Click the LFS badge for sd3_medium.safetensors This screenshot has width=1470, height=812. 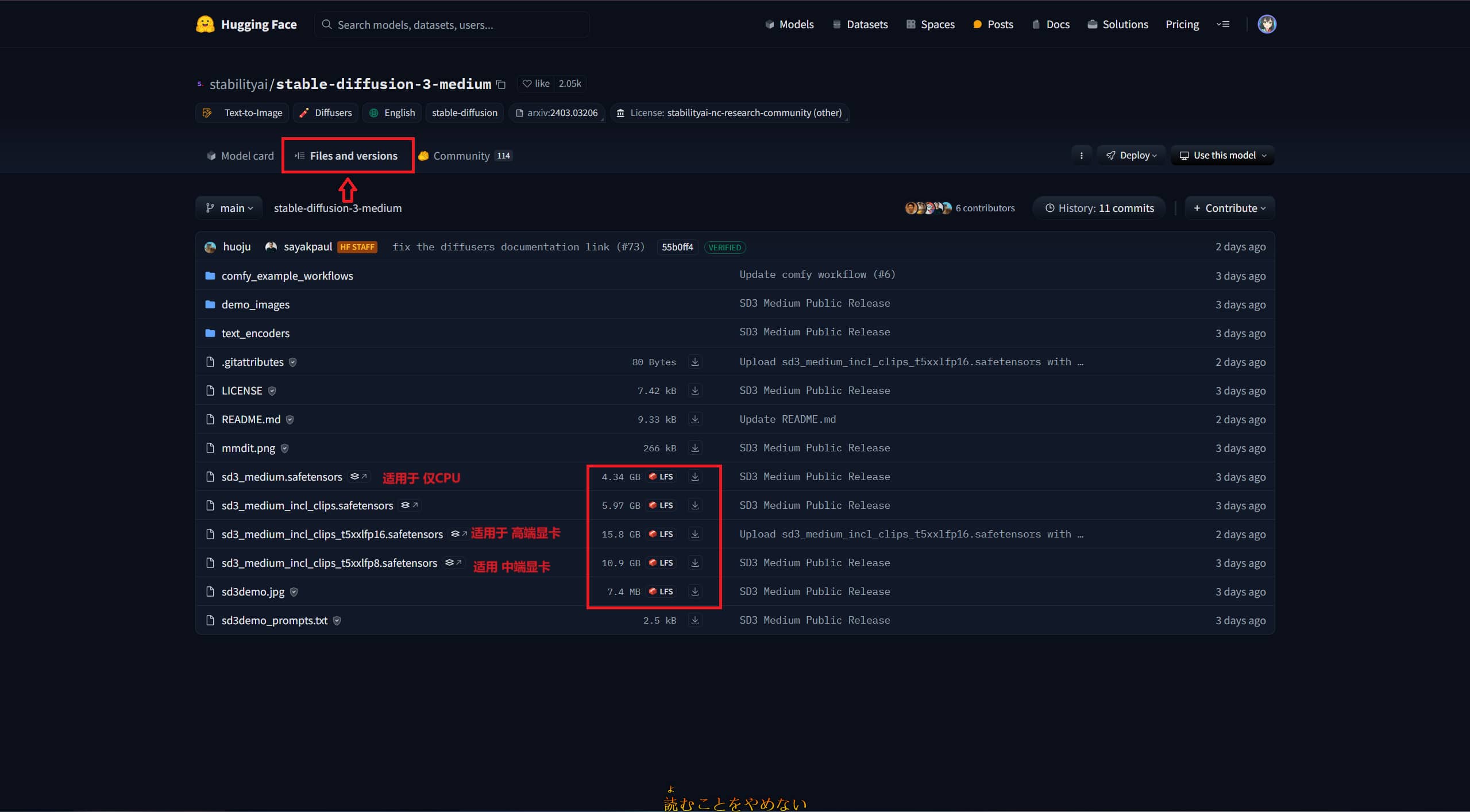click(661, 477)
